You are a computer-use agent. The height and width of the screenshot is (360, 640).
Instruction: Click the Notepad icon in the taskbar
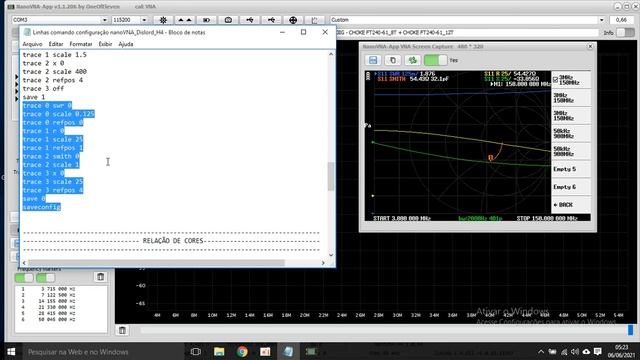point(288,351)
